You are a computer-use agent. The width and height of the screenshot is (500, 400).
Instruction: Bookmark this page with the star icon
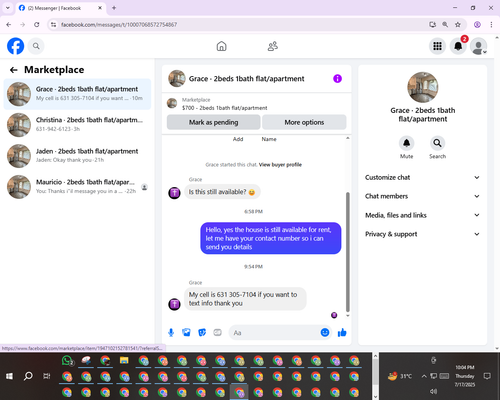[458, 24]
